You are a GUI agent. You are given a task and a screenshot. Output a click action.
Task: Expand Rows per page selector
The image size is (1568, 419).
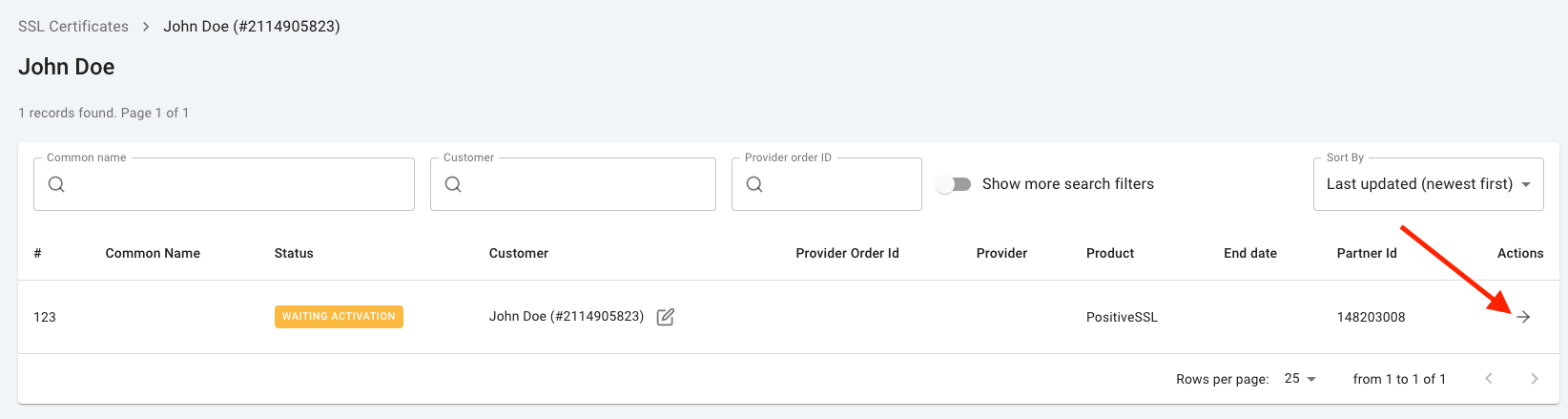click(x=1300, y=379)
